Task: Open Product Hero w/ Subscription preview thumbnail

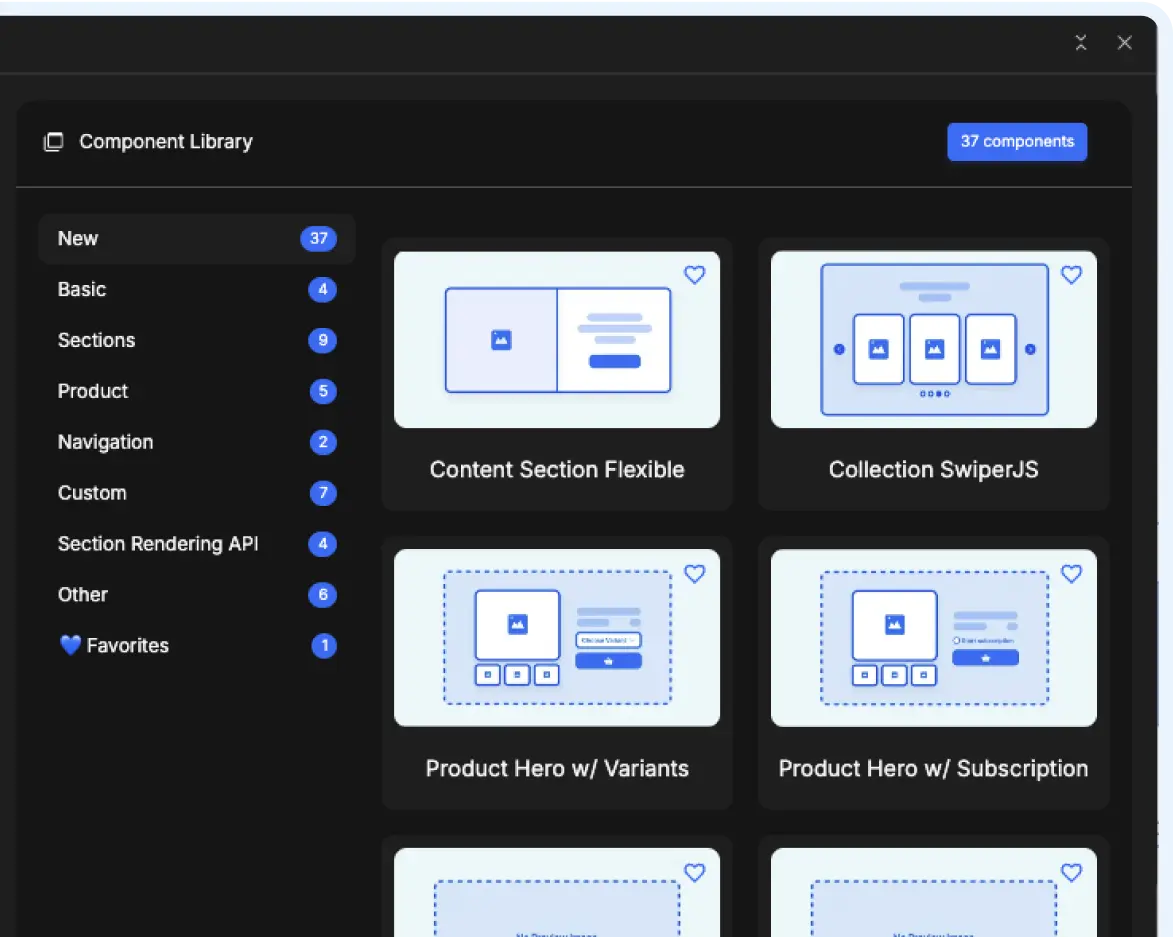Action: point(934,638)
